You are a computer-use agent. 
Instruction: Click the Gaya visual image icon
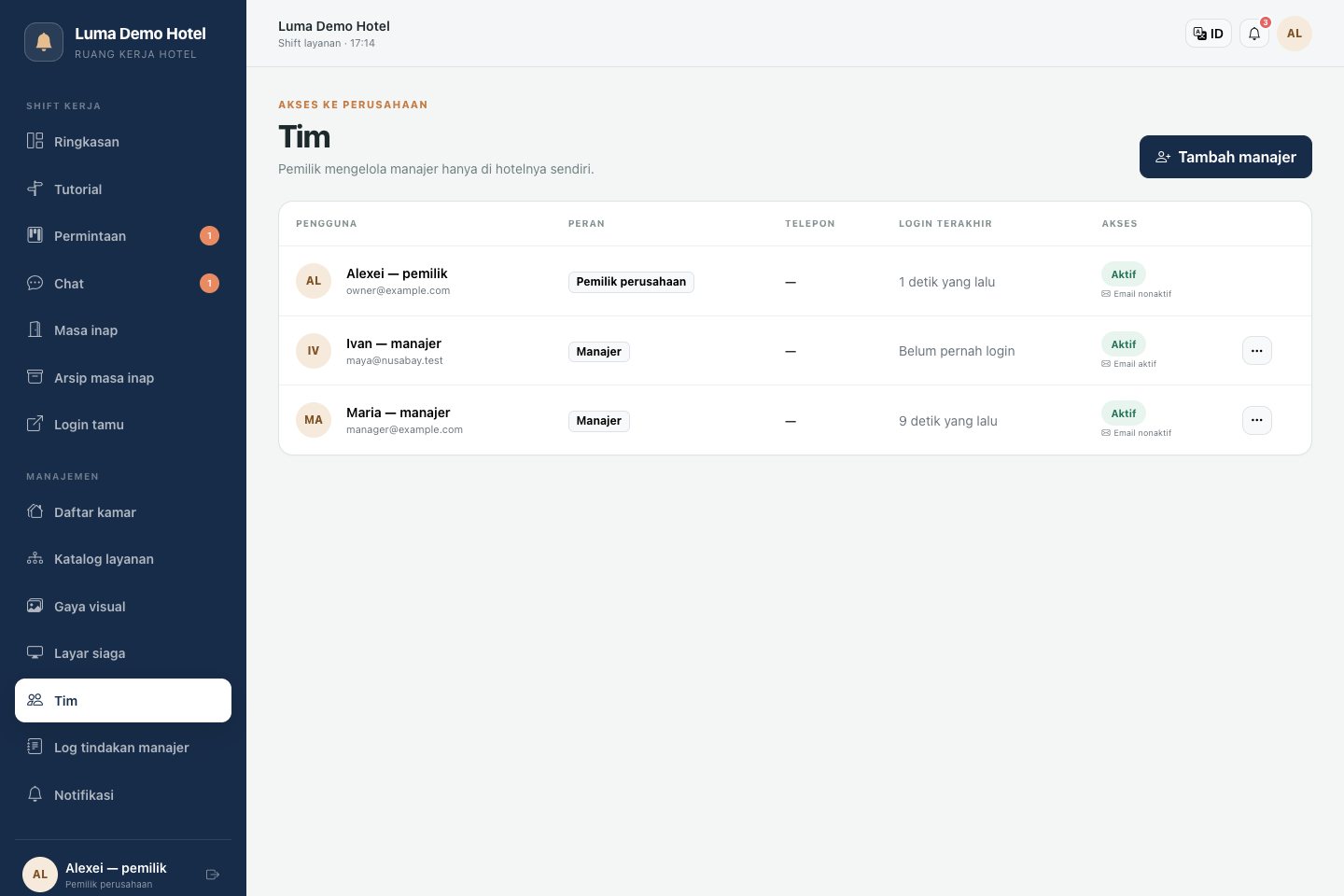coord(35,606)
